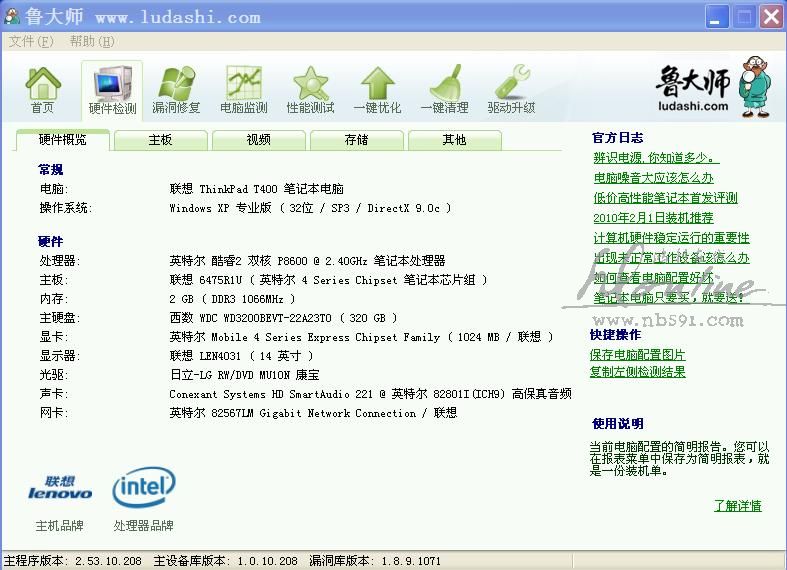Click the 快捷操作 heading

click(x=615, y=335)
